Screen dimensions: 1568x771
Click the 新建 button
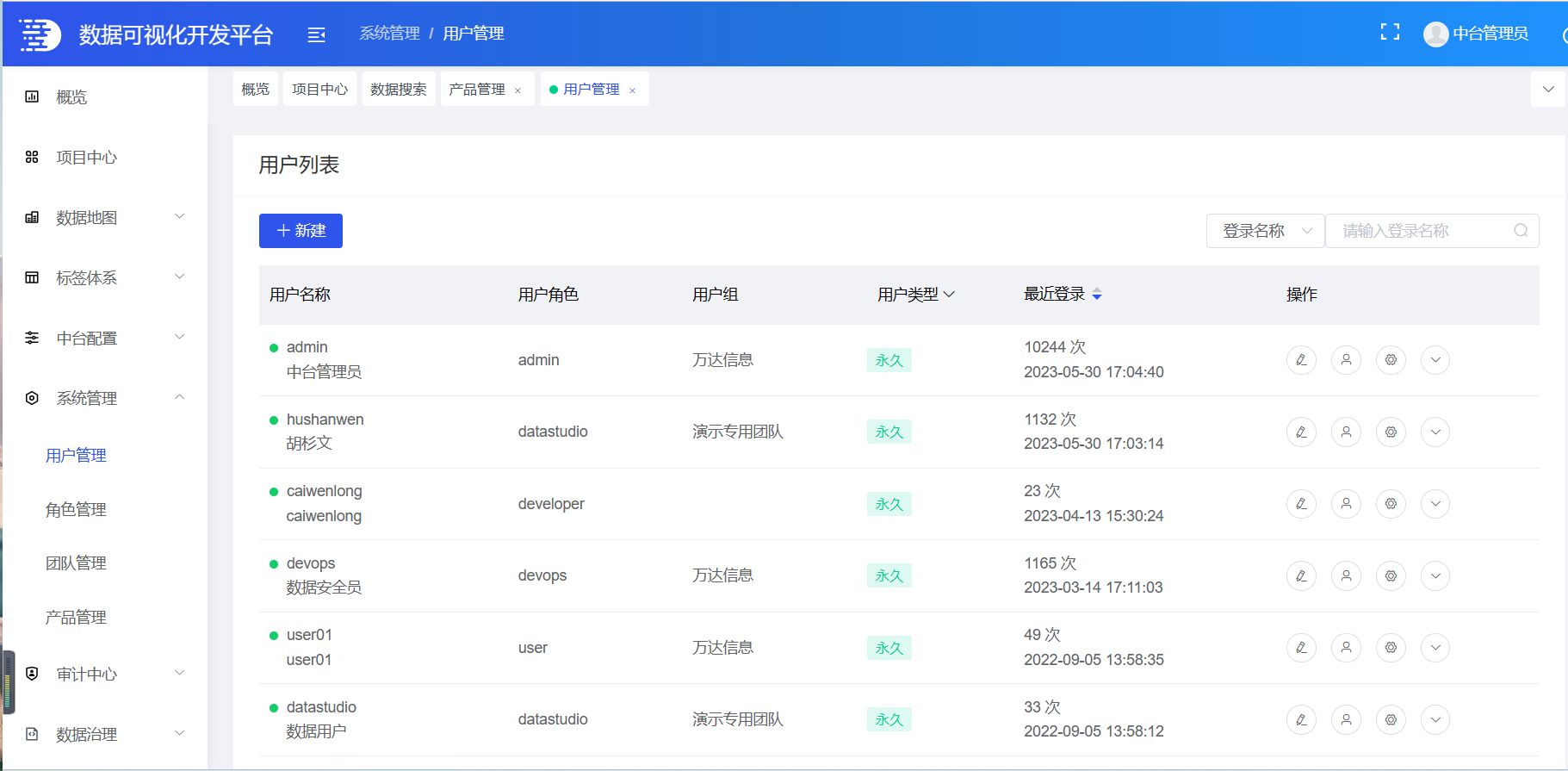[301, 231]
